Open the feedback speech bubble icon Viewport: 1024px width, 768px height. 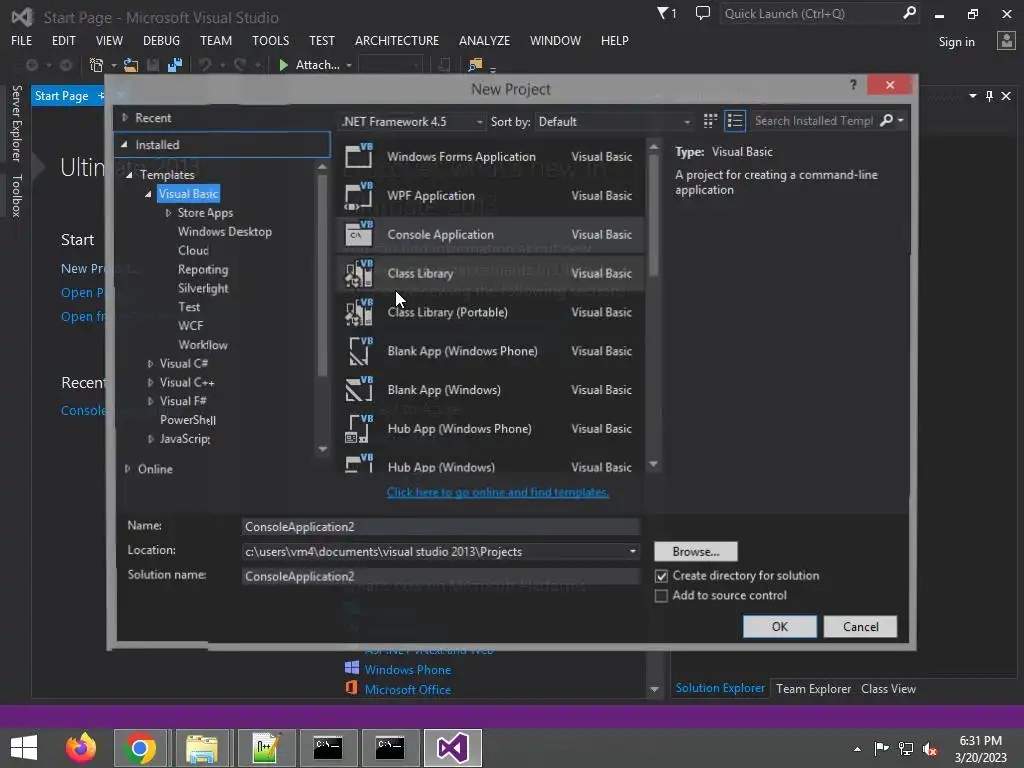point(703,13)
